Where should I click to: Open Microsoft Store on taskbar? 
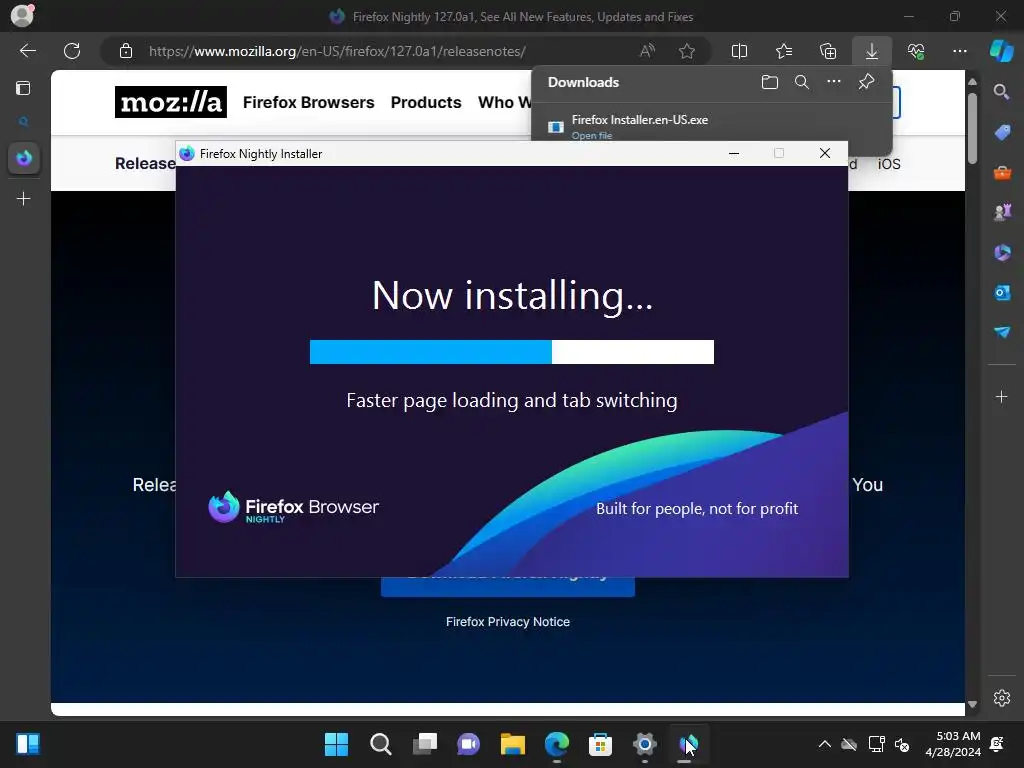coord(600,744)
